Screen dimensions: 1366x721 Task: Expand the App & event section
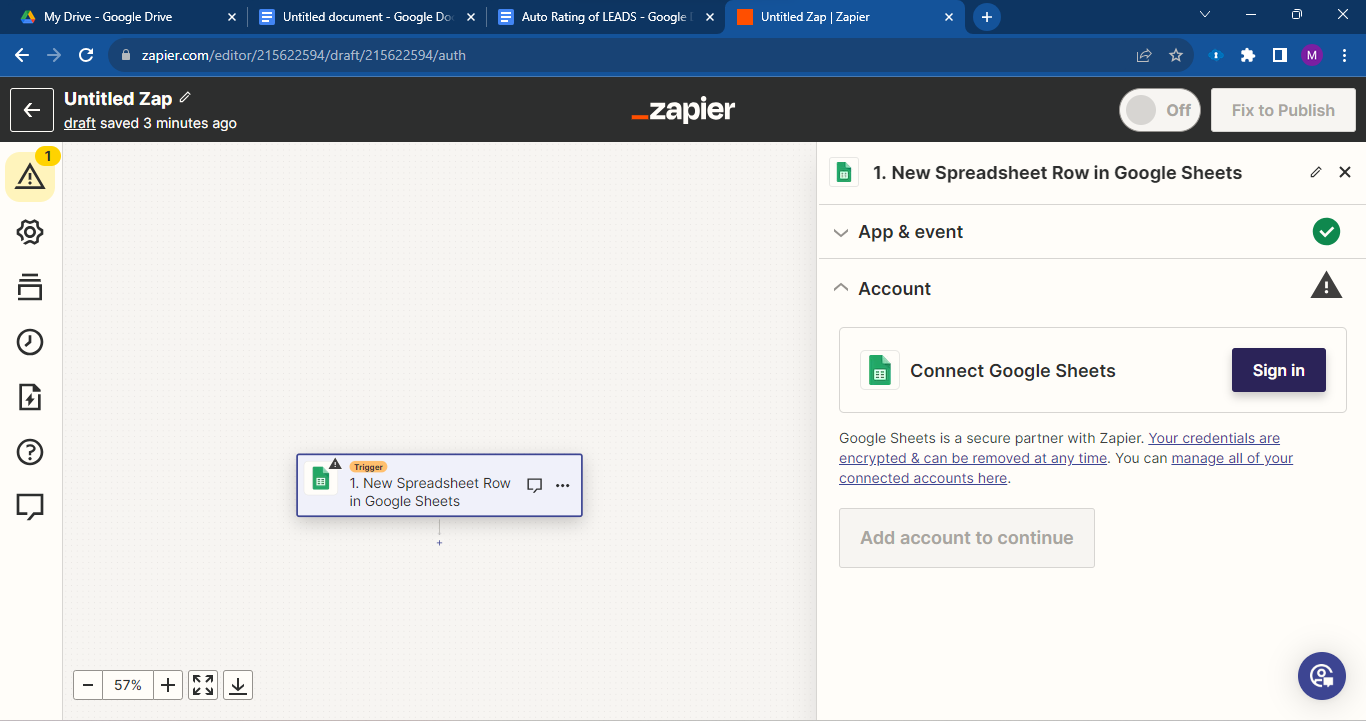tap(1091, 232)
